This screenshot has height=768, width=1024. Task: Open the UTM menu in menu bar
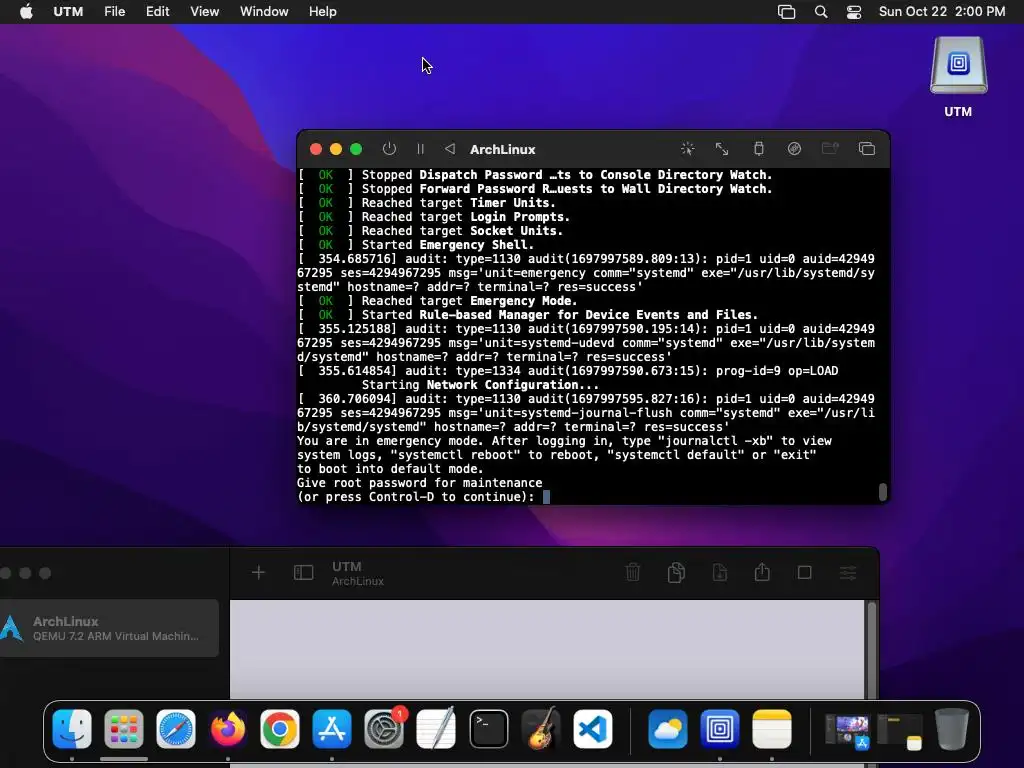pos(68,12)
